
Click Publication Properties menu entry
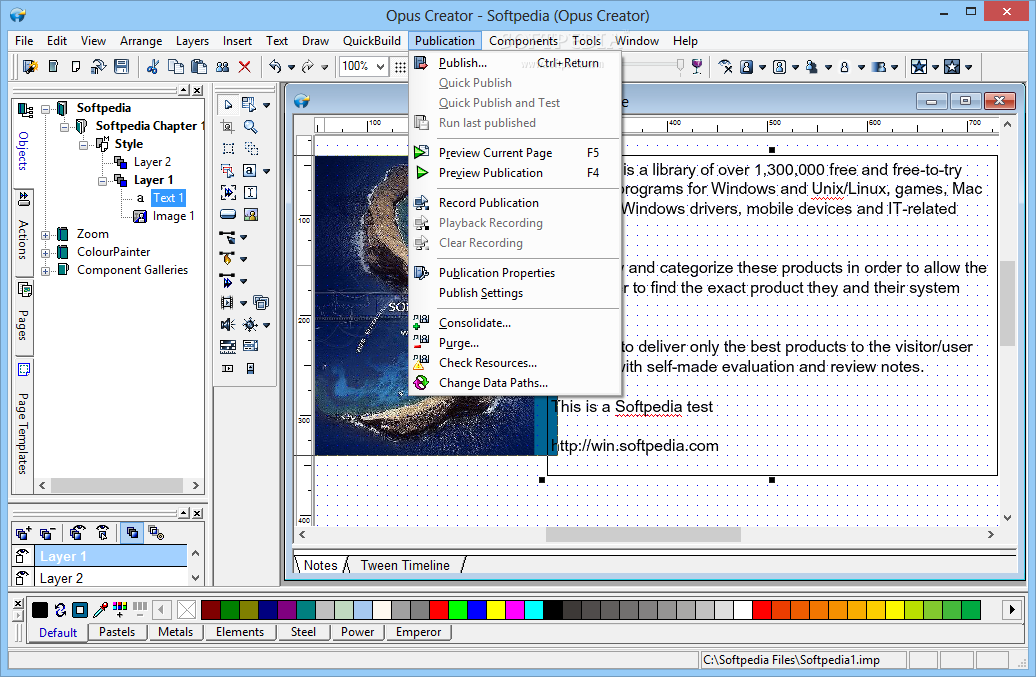496,273
